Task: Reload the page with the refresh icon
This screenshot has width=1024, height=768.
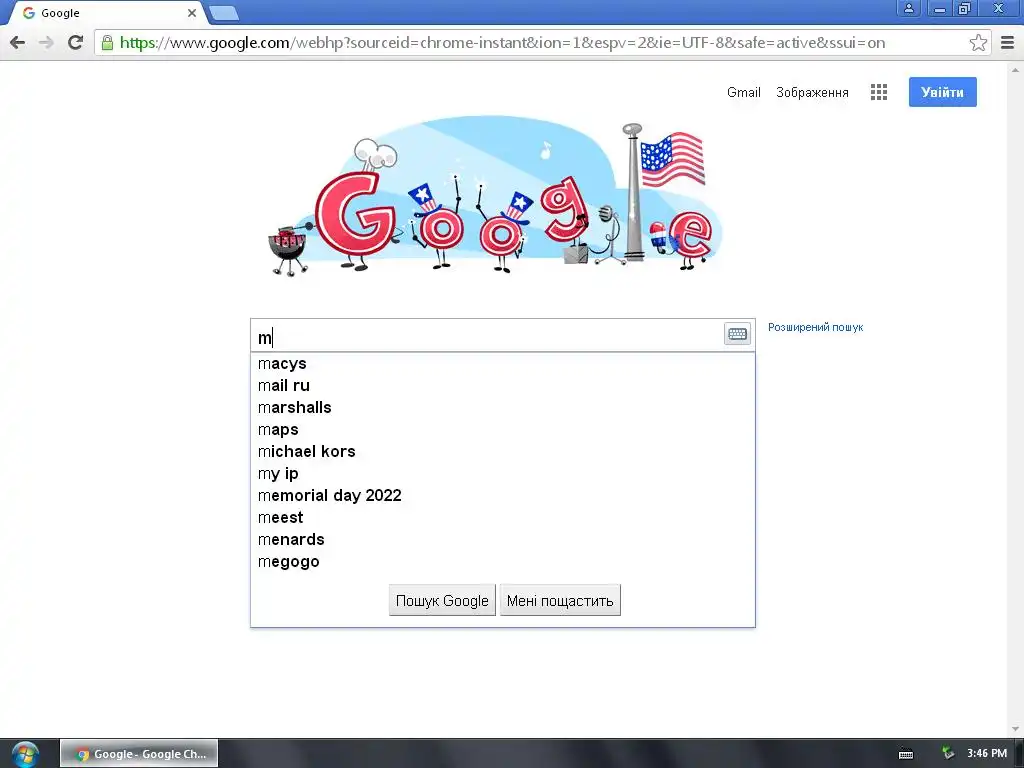Action: [x=75, y=42]
